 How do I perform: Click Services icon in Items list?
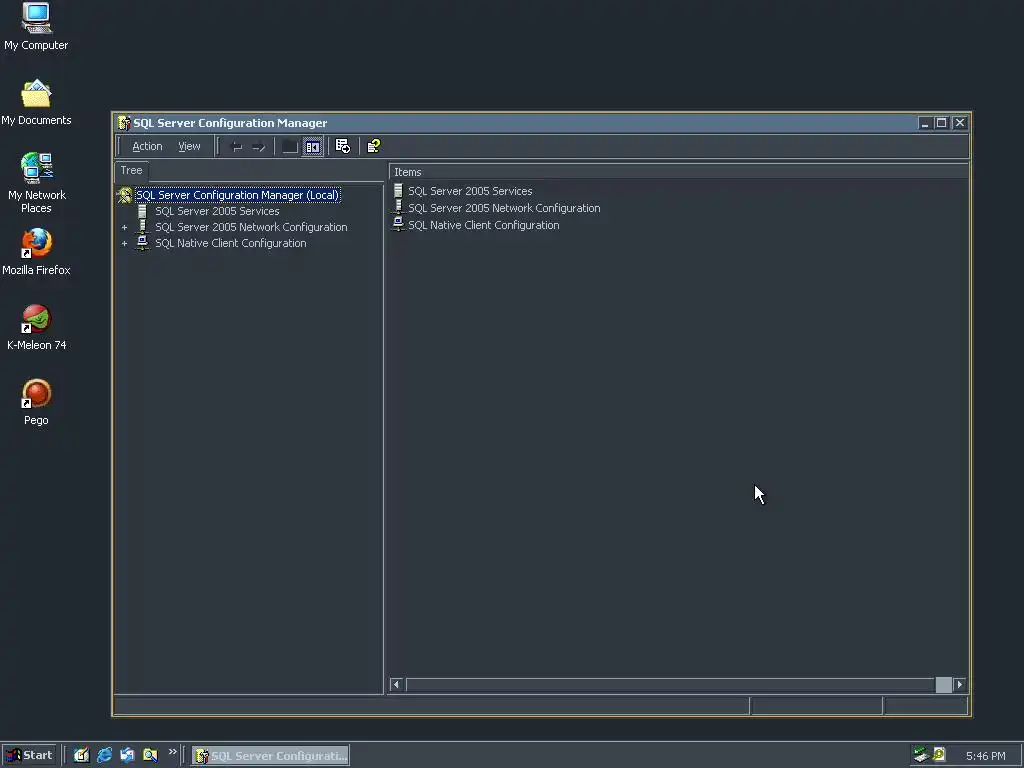pyautogui.click(x=398, y=191)
